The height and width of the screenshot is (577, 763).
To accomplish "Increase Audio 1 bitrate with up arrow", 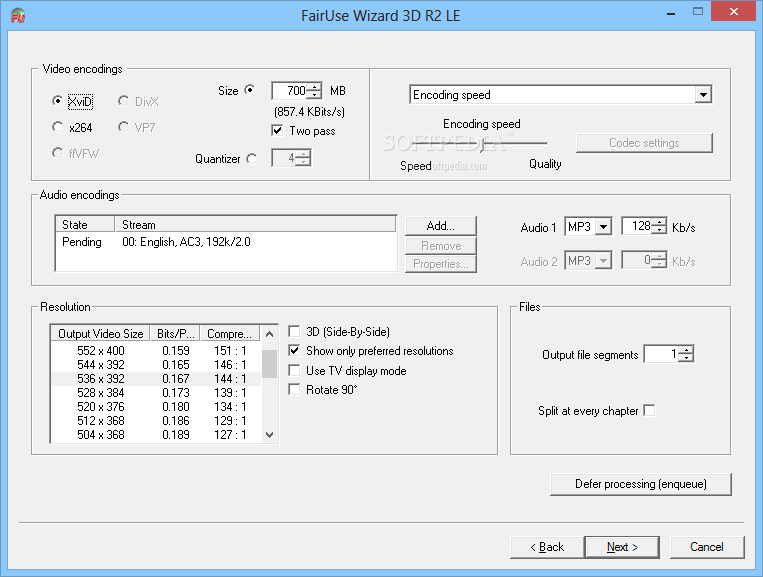I will [659, 223].
